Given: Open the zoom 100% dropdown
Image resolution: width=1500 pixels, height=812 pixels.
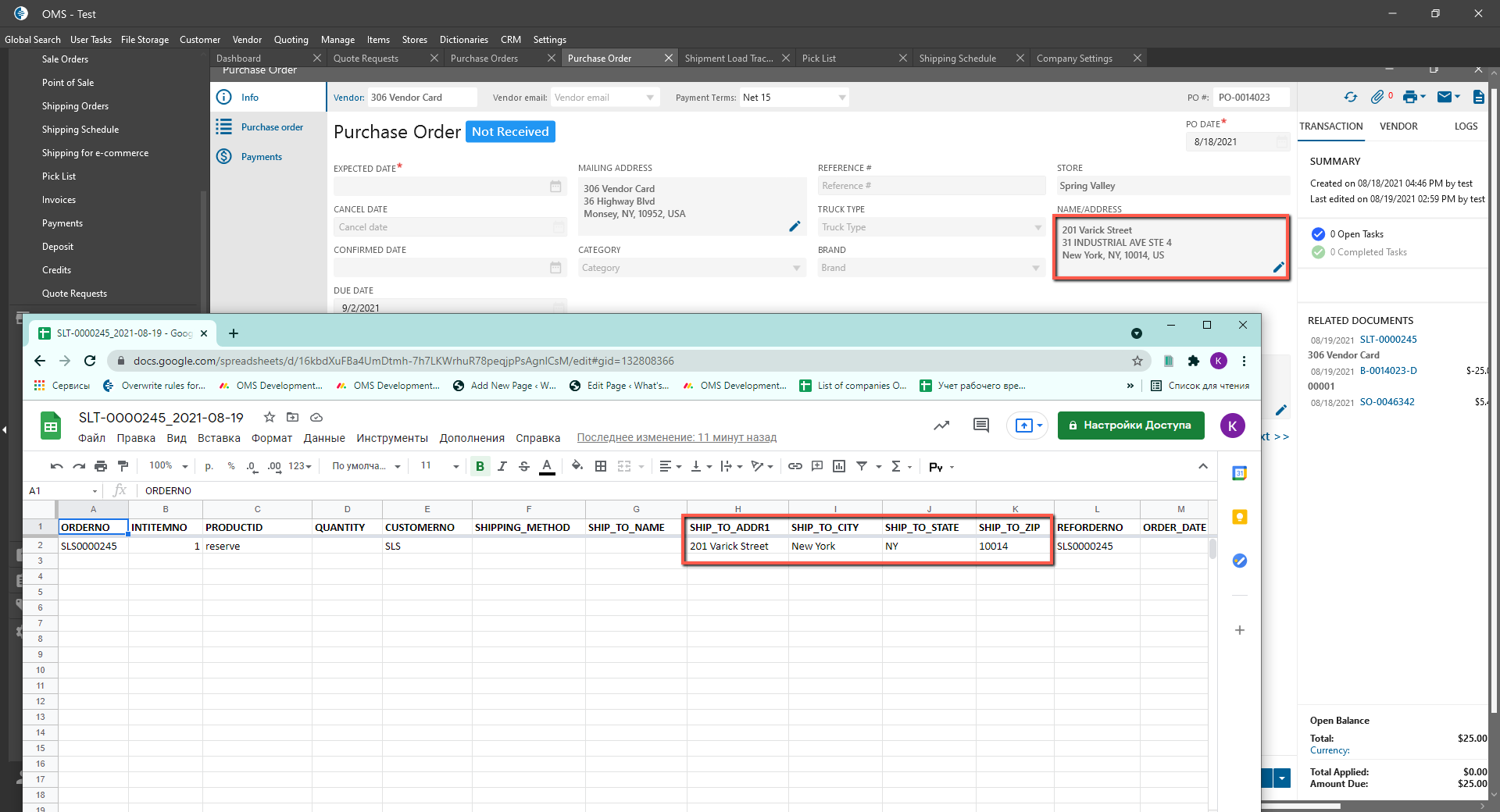Looking at the screenshot, I should pos(168,466).
